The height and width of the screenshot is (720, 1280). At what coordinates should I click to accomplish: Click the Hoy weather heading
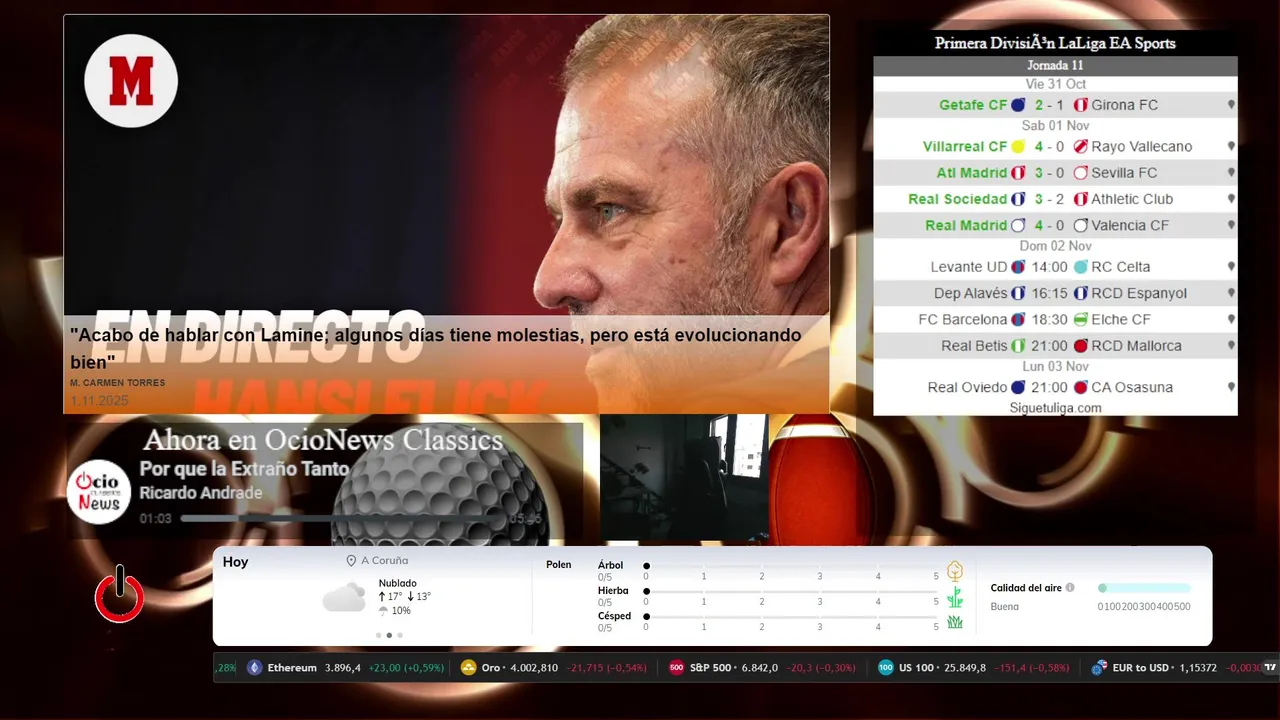235,562
